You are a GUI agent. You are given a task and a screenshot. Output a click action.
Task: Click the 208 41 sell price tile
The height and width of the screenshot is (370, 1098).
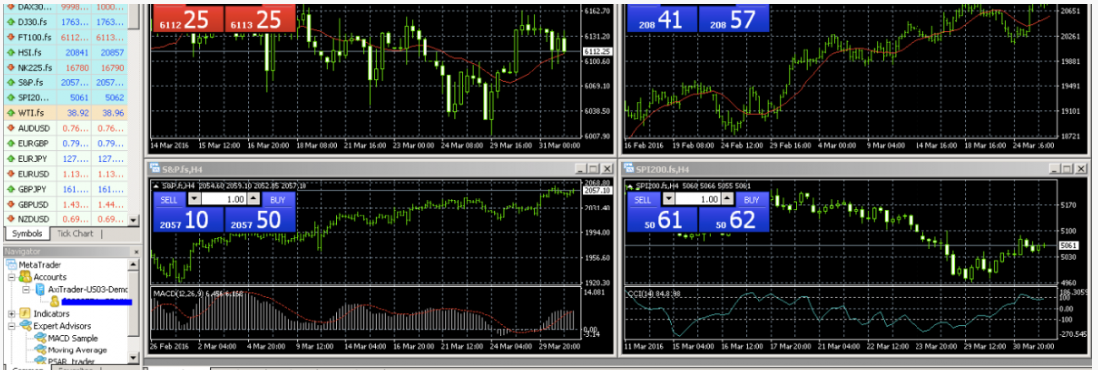pos(662,19)
